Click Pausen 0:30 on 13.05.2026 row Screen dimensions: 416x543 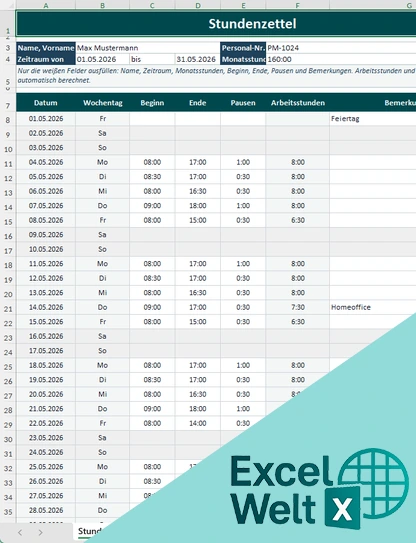(x=243, y=293)
